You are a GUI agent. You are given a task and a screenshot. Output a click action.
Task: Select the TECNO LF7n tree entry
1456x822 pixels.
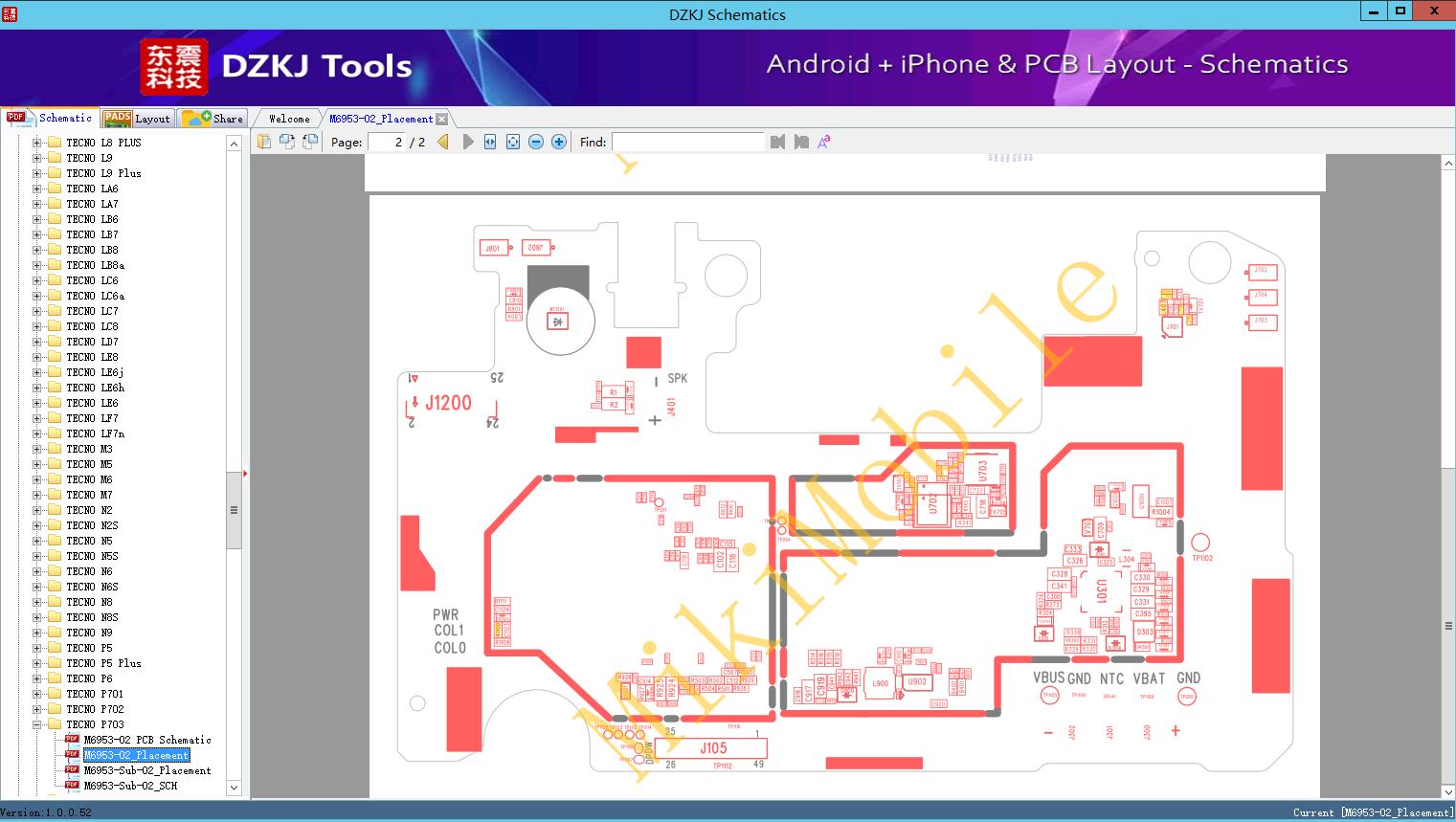click(95, 433)
